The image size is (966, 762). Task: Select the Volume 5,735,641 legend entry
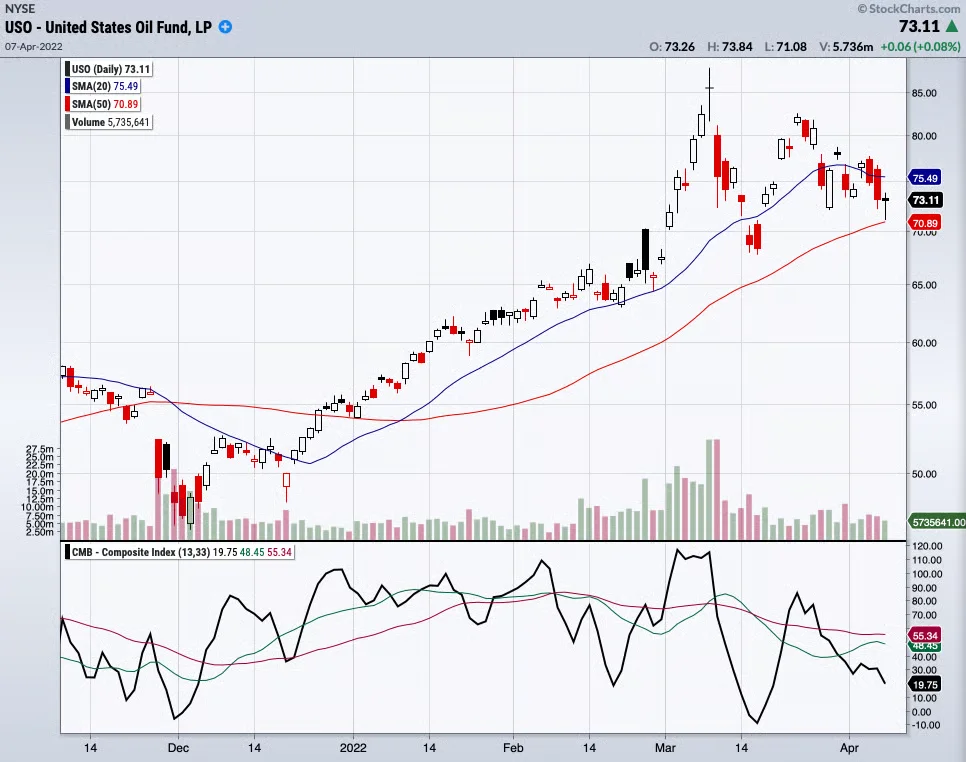pyautogui.click(x=108, y=122)
